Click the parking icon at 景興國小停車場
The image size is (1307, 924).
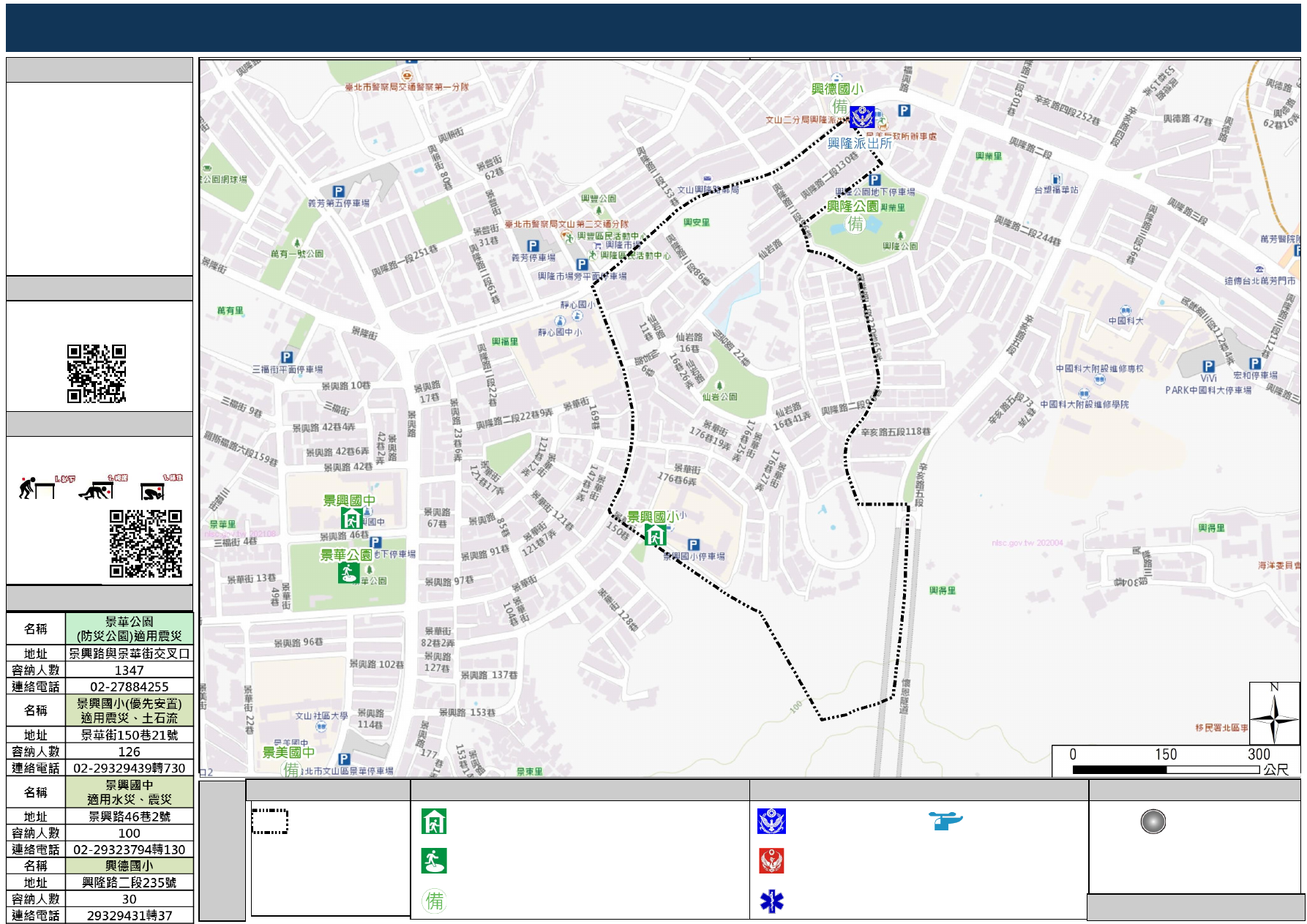tap(694, 544)
